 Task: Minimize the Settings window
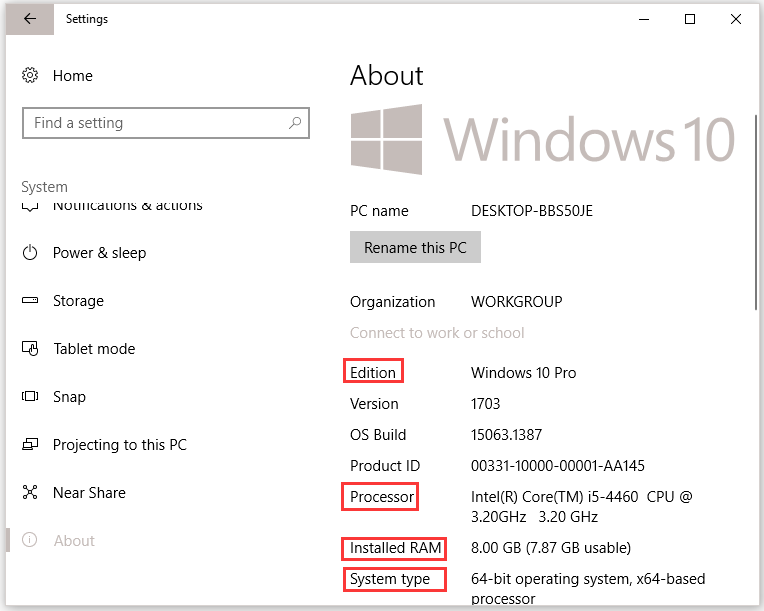click(x=644, y=19)
